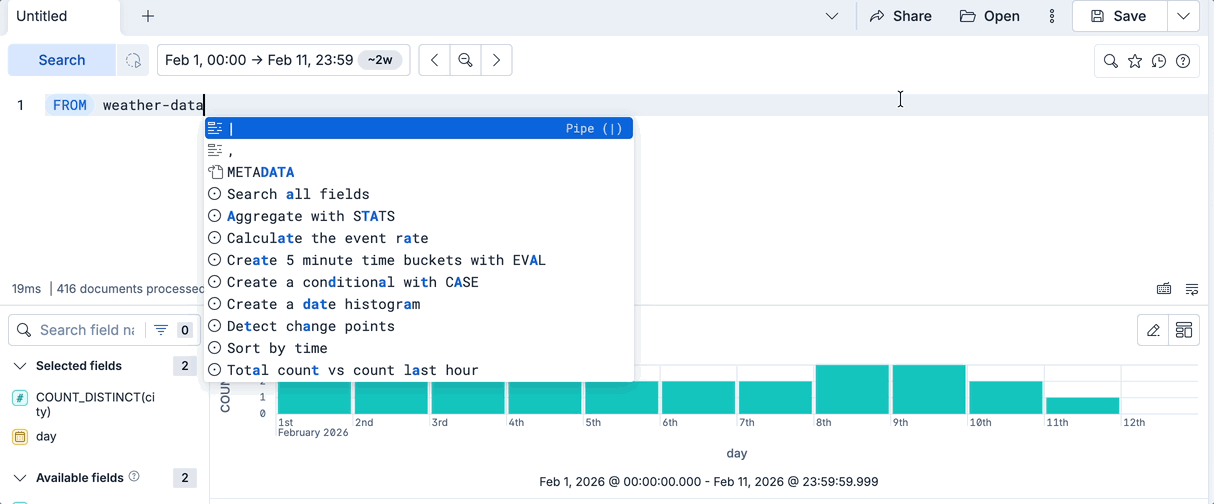Click the Share button
Screen dimensions: 1214x504
(900, 16)
